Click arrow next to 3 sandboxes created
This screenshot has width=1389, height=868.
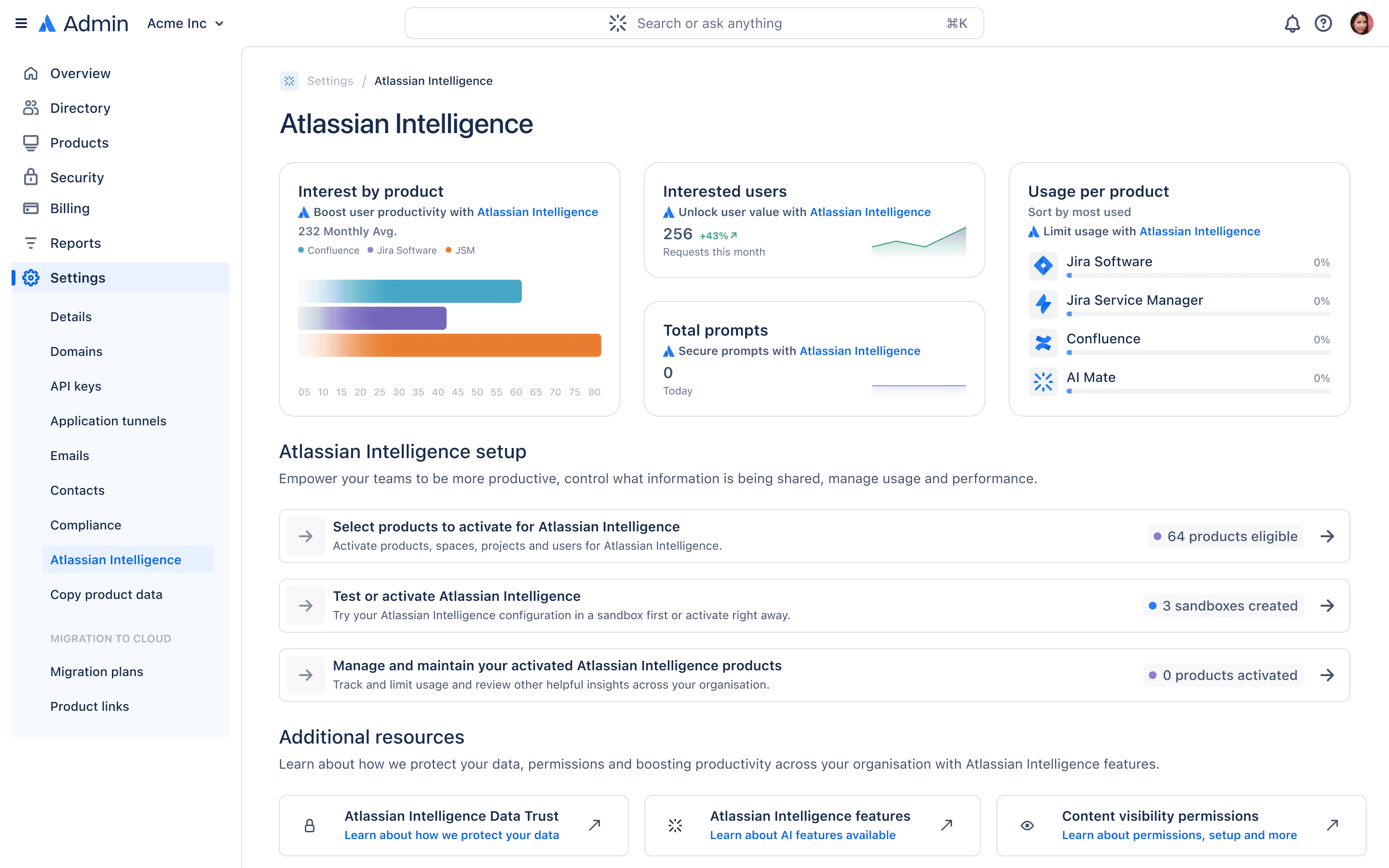point(1327,606)
